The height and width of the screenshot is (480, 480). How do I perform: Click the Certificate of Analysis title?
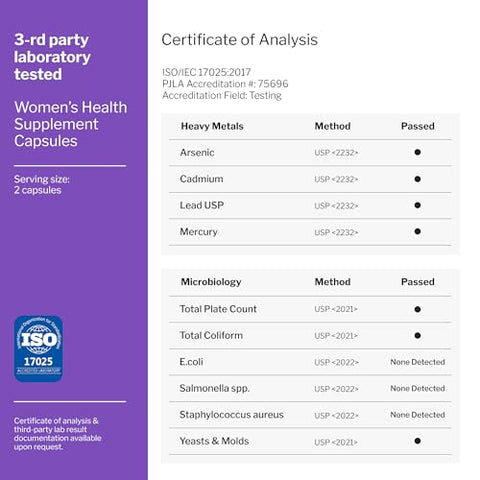(239, 40)
